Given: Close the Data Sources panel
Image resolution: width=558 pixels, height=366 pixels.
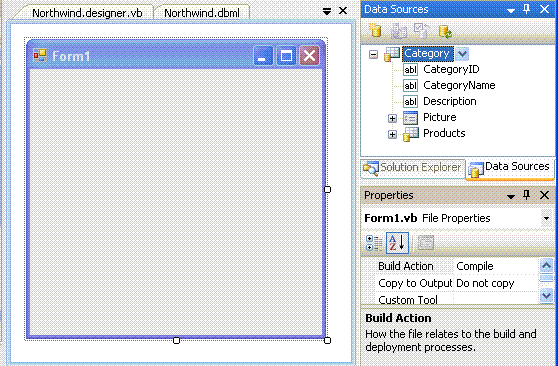Looking at the screenshot, I should [x=544, y=9].
